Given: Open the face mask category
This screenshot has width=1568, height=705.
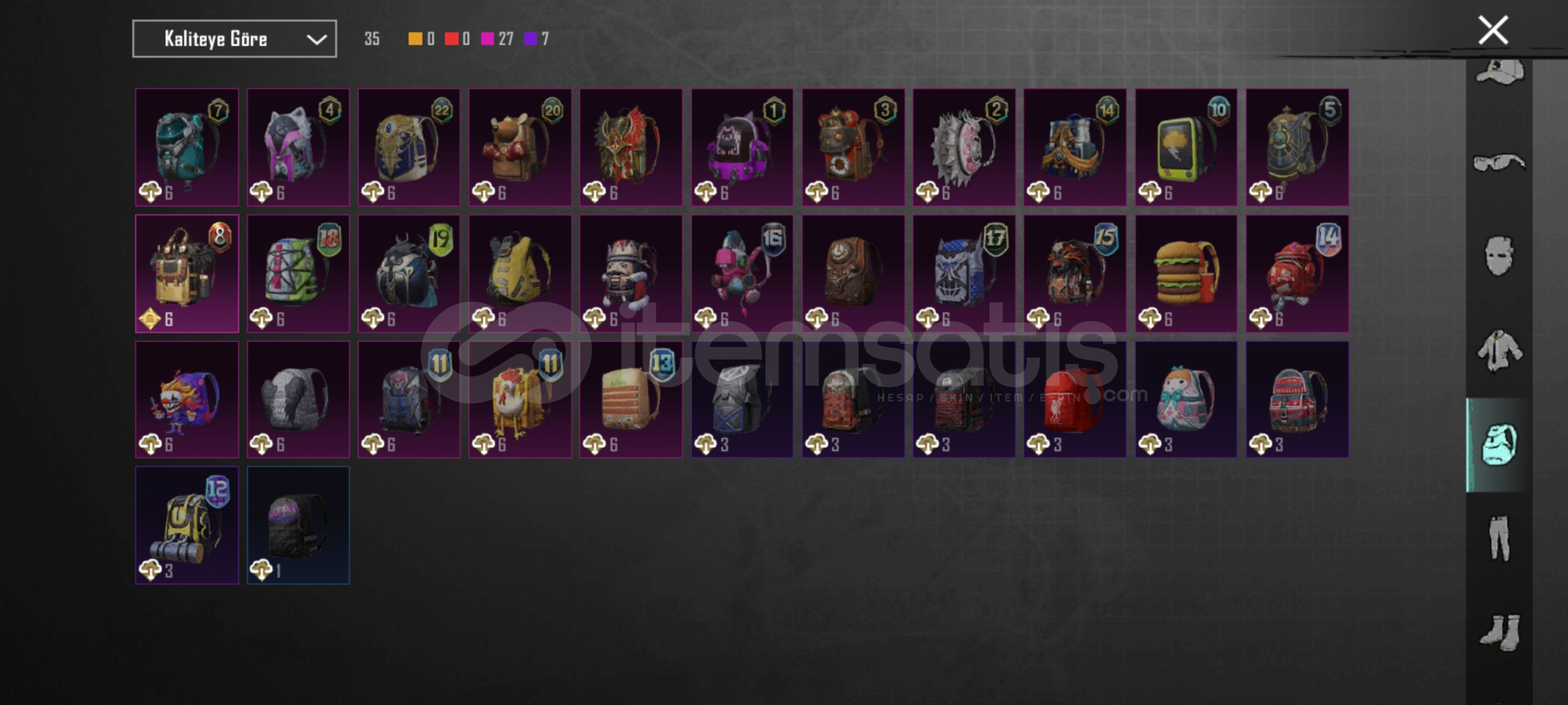Looking at the screenshot, I should pyautogui.click(x=1499, y=255).
